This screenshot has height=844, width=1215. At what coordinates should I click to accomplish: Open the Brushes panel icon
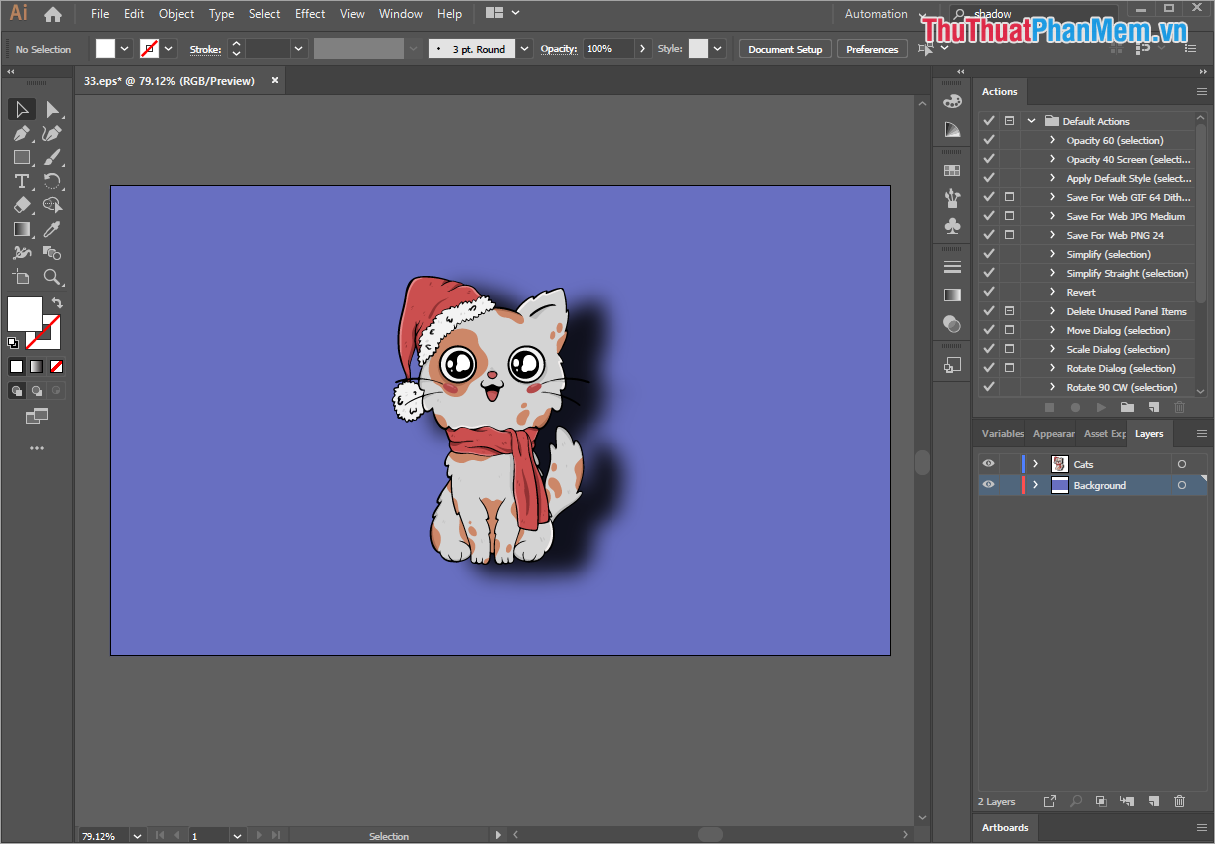point(952,197)
